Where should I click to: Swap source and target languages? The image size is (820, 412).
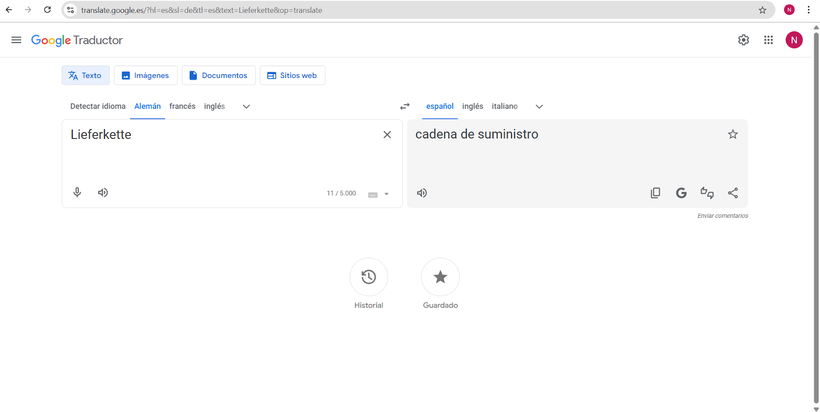(x=405, y=106)
